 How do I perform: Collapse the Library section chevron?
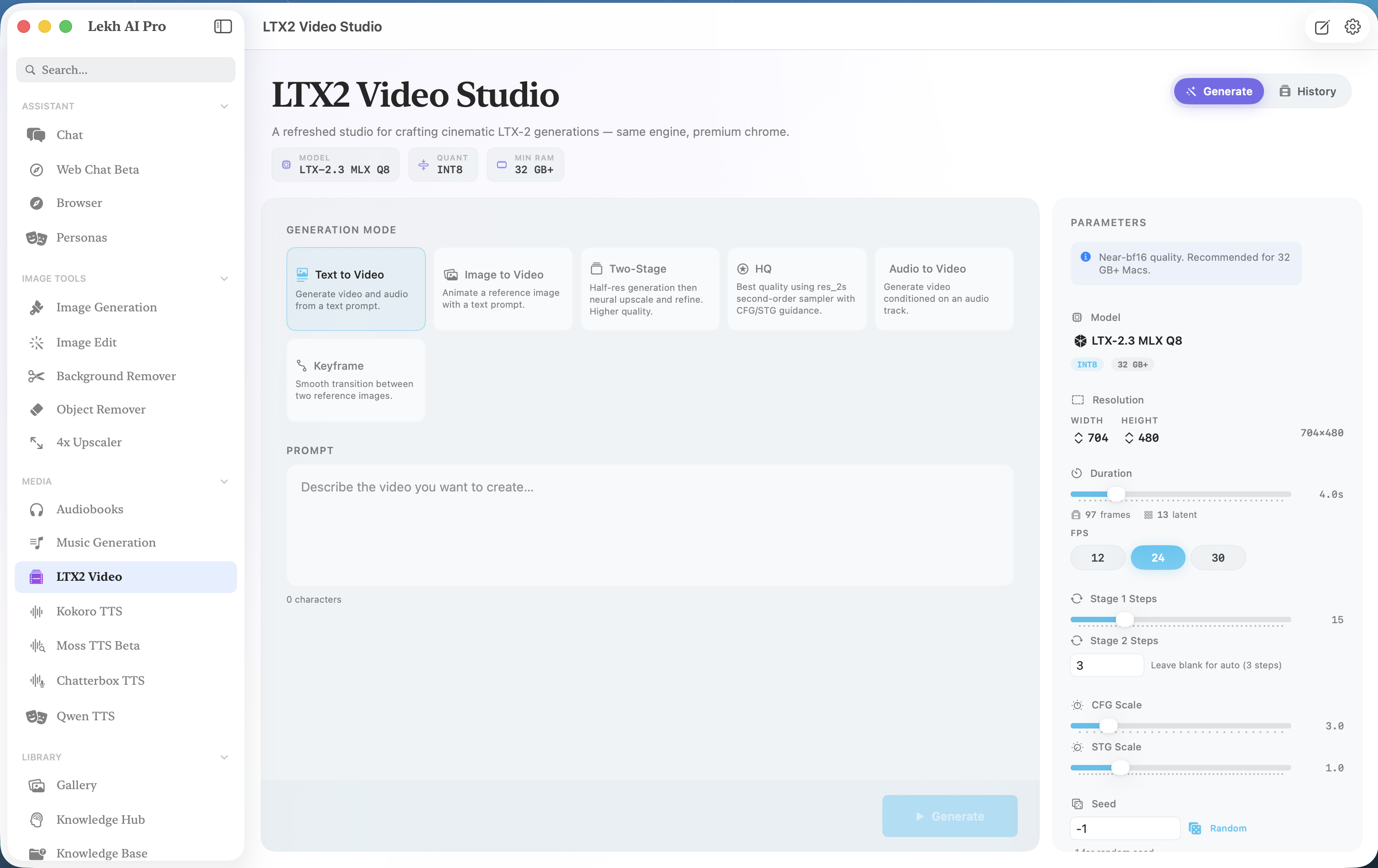pos(224,758)
